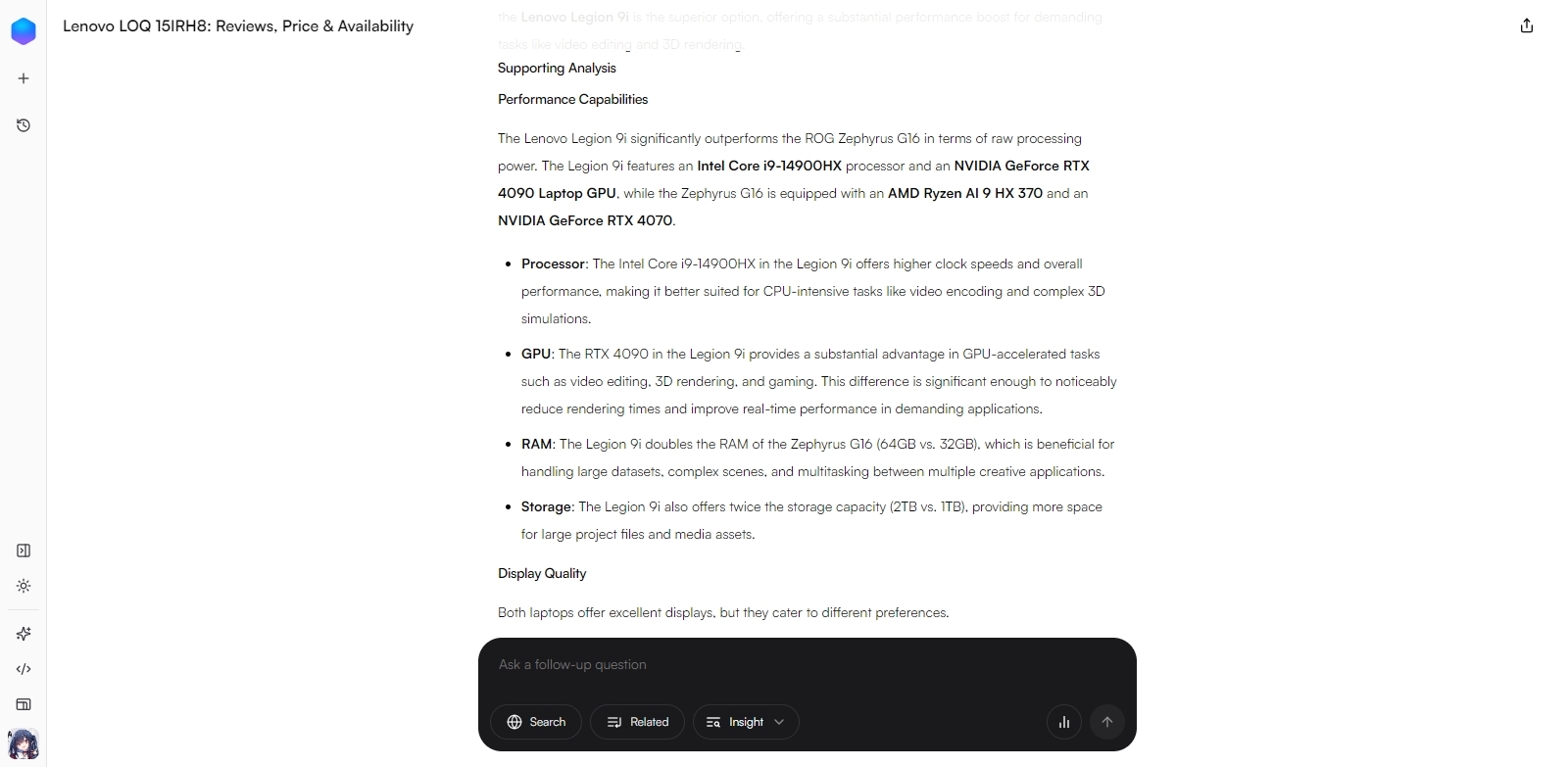This screenshot has height=767, width=1568.
Task: Click the blue hexagon app logo
Action: pyautogui.click(x=24, y=31)
